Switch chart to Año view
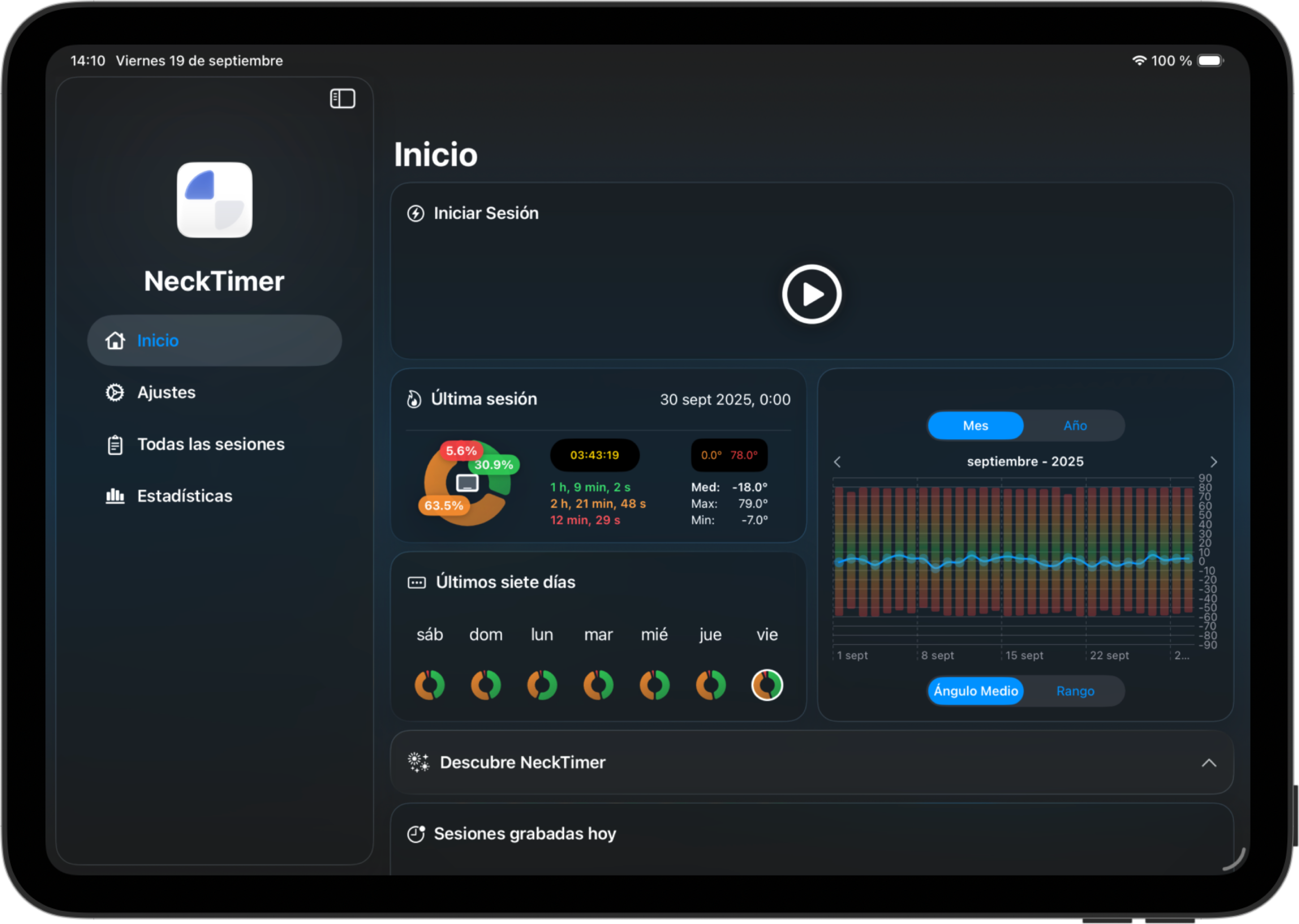This screenshot has height=924, width=1299. [1075, 426]
